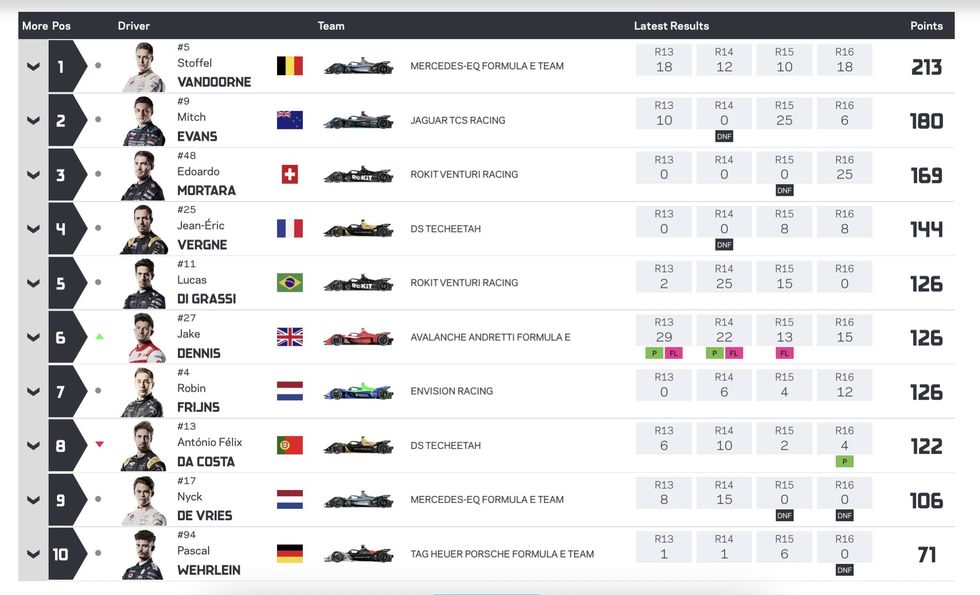Expand the chevron for position 10 Wehrlein
The width and height of the screenshot is (980, 595).
coord(33,554)
